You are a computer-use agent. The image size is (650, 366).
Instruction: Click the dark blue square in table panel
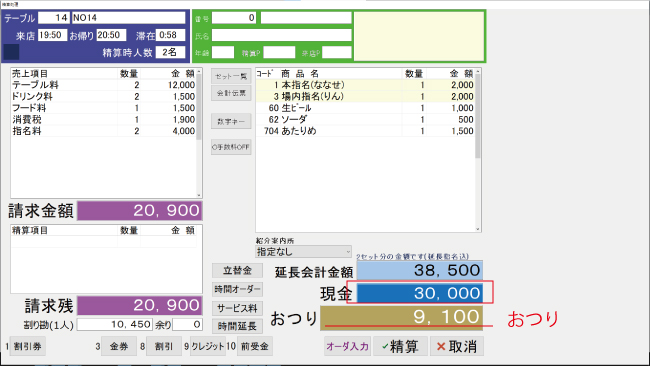pos(11,52)
